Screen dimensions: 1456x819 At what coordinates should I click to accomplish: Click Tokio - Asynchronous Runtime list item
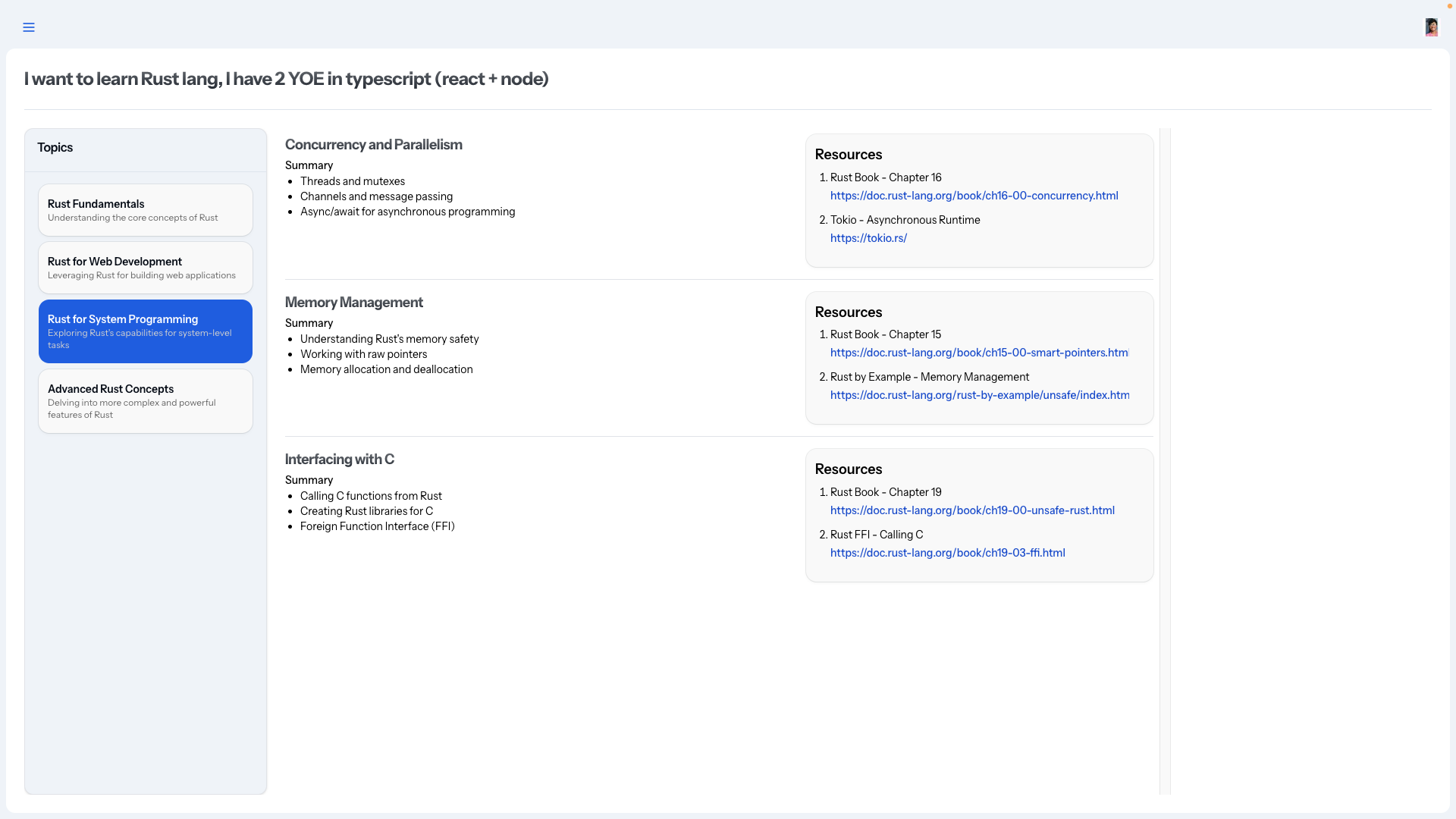pos(905,220)
